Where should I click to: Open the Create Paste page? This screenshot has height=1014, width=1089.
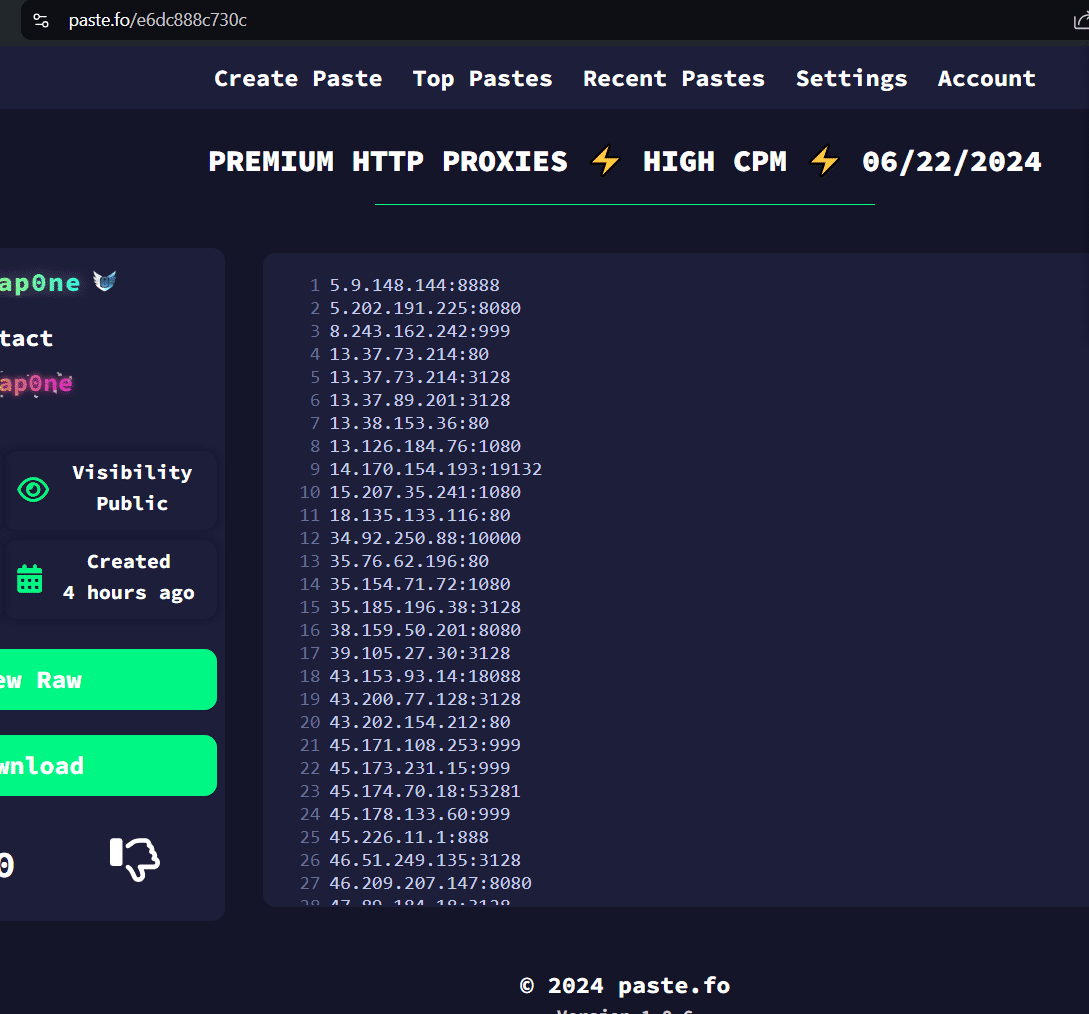[x=298, y=78]
